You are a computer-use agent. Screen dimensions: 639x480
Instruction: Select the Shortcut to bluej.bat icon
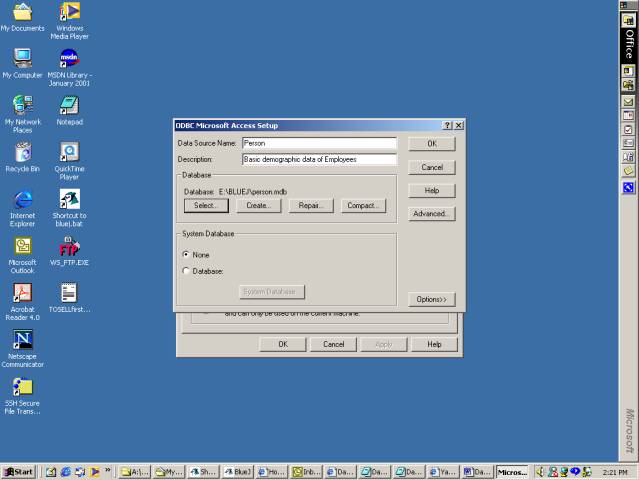click(x=69, y=208)
